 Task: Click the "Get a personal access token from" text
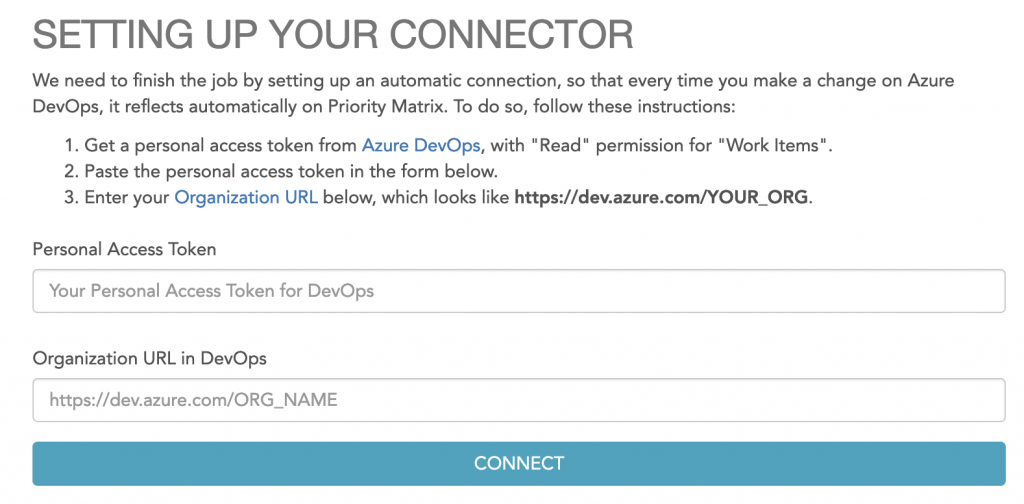[220, 145]
